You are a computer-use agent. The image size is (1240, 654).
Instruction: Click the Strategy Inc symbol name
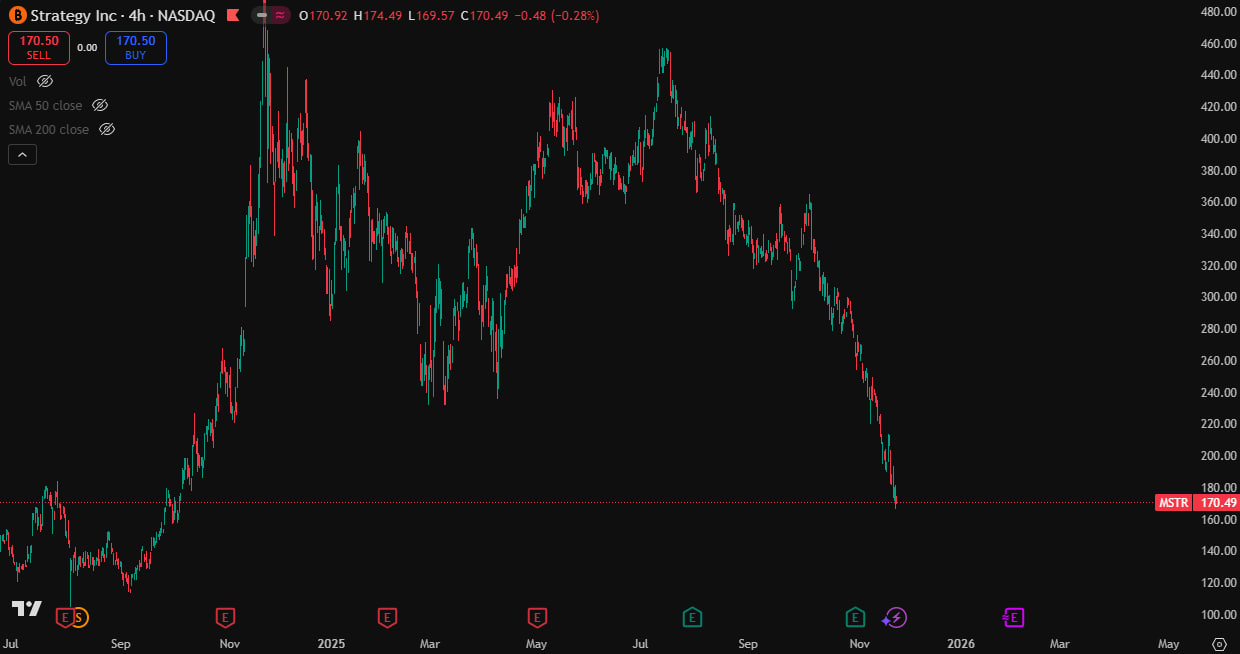[x=76, y=16]
